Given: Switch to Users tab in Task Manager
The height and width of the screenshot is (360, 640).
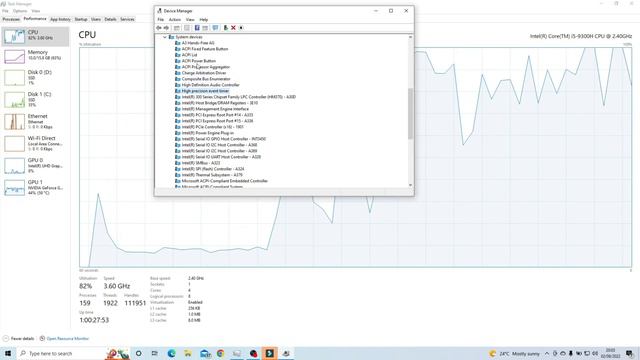Looking at the screenshot, I should 96,19.
